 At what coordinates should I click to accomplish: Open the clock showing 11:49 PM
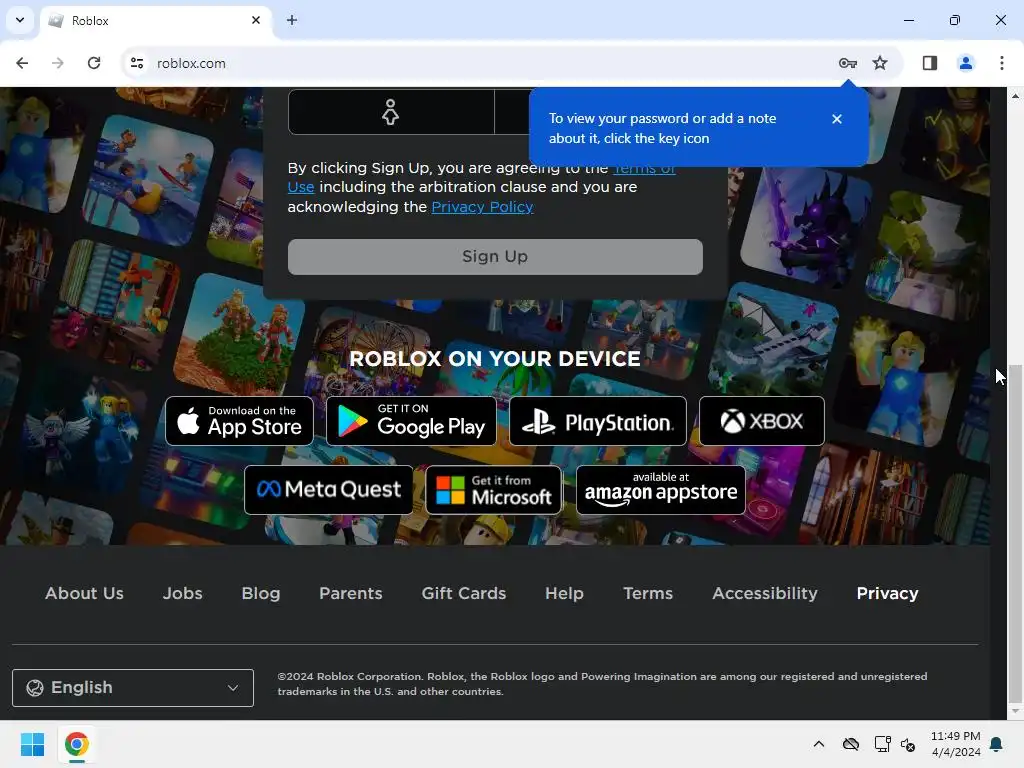(x=955, y=744)
